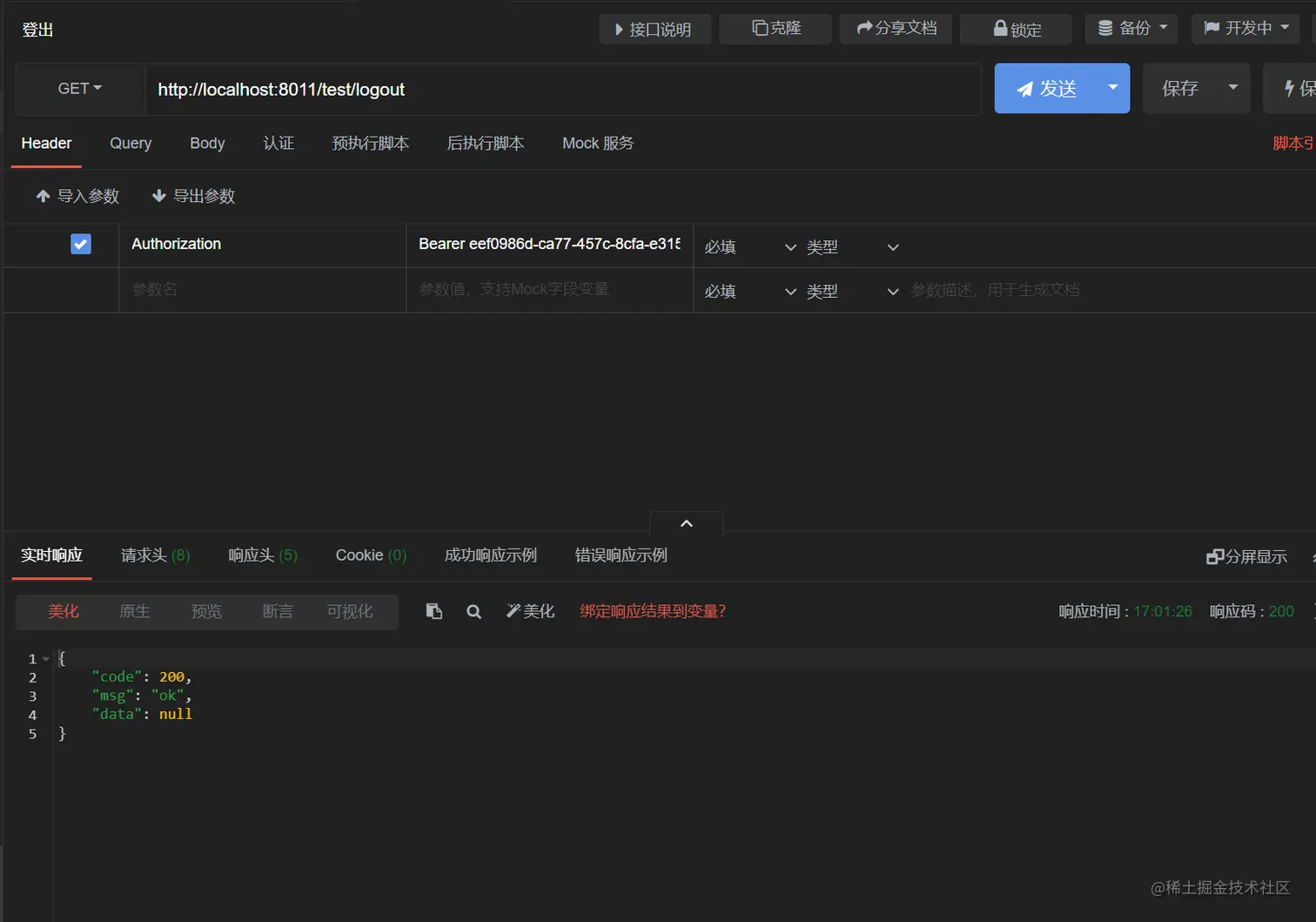Click the copy response icon
Viewport: 1316px width, 922px height.
click(x=433, y=611)
